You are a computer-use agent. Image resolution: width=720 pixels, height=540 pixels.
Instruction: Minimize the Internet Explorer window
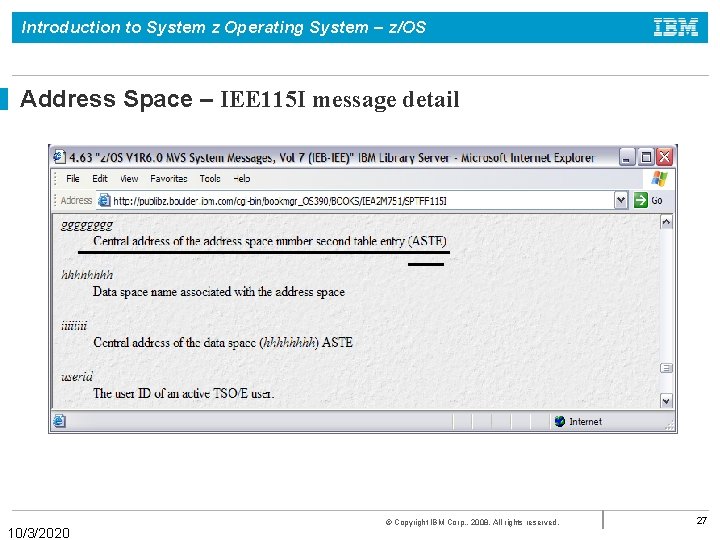(627, 157)
